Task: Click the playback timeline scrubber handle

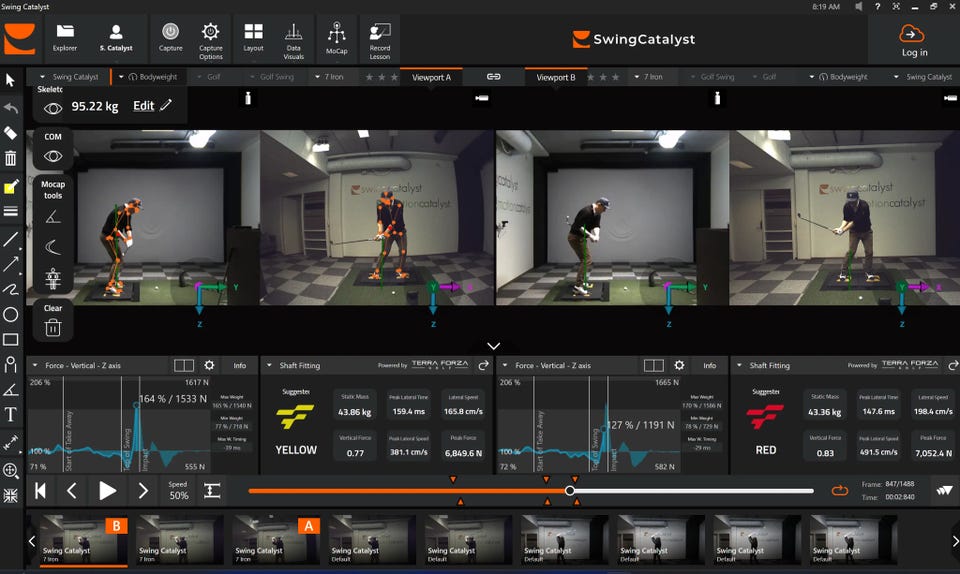Action: (x=569, y=491)
